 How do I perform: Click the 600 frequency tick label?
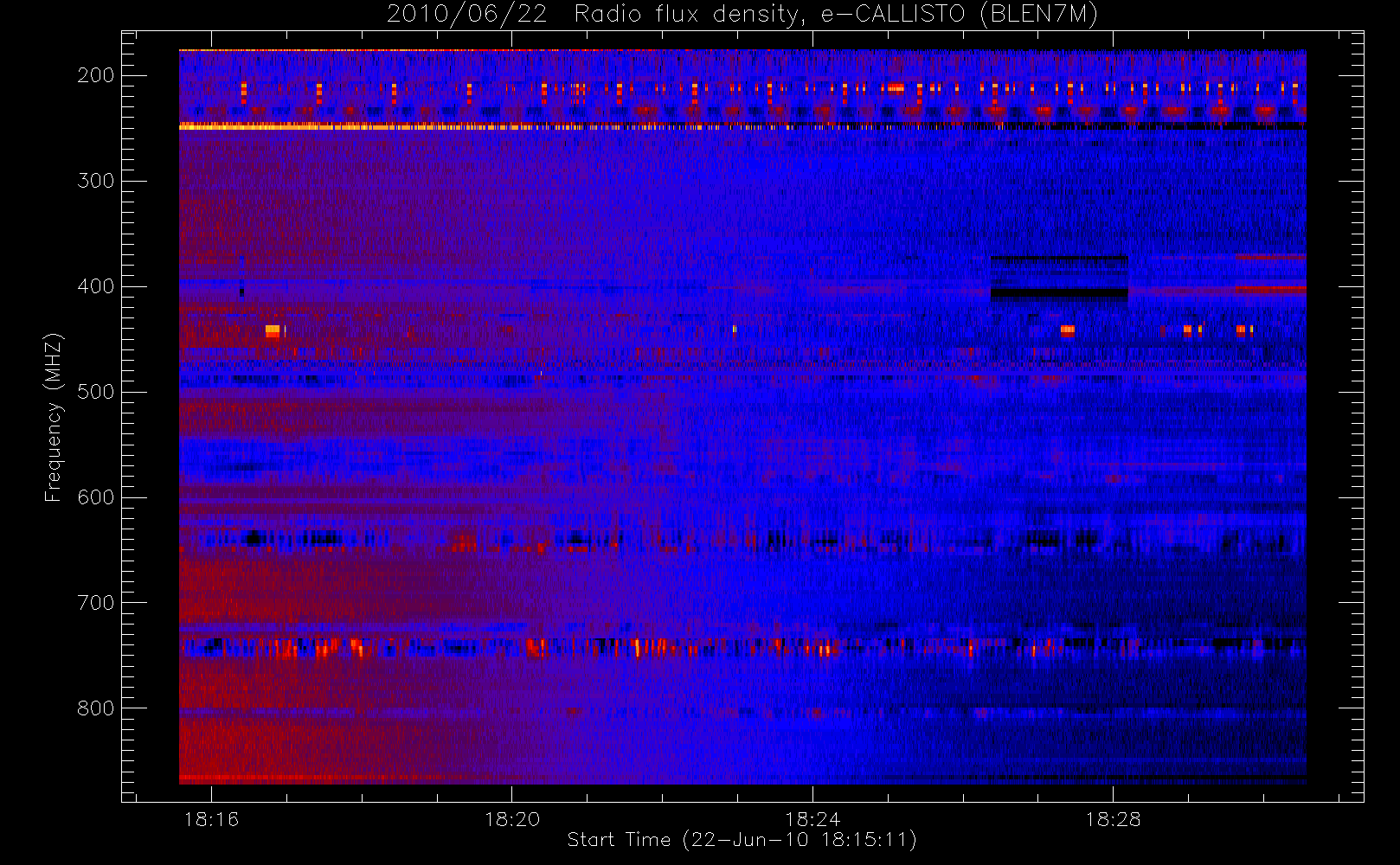[x=96, y=497]
